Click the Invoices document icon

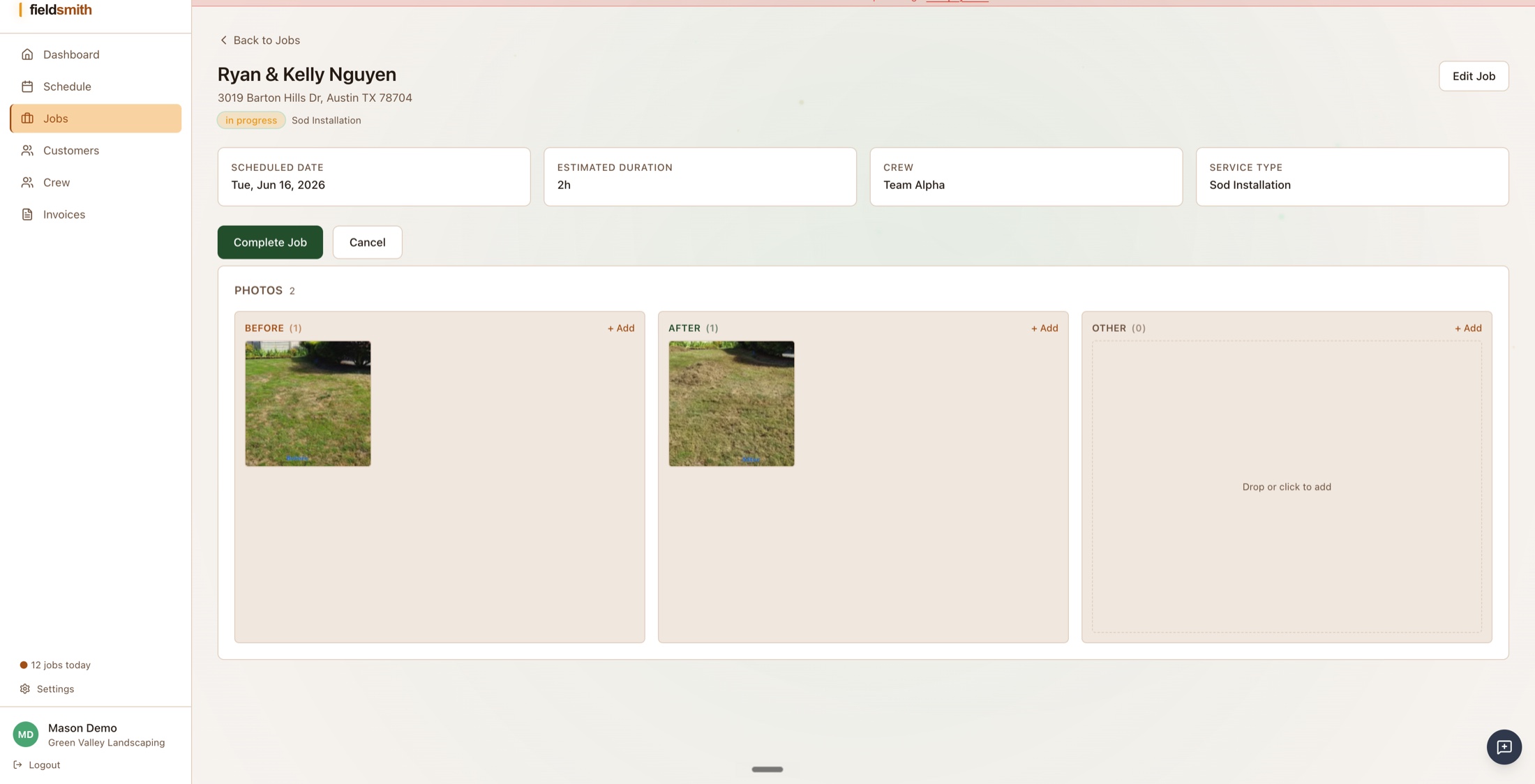27,215
